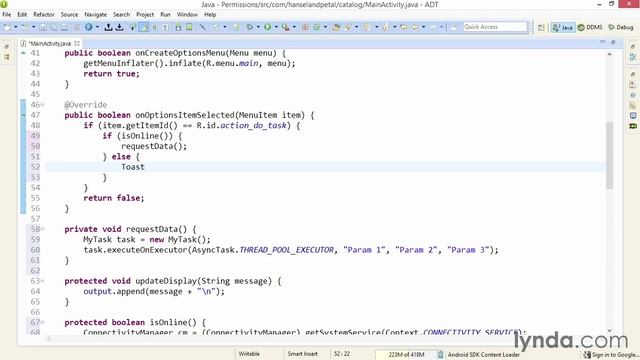Click the upload arrow toolbar icon

click(108, 27)
